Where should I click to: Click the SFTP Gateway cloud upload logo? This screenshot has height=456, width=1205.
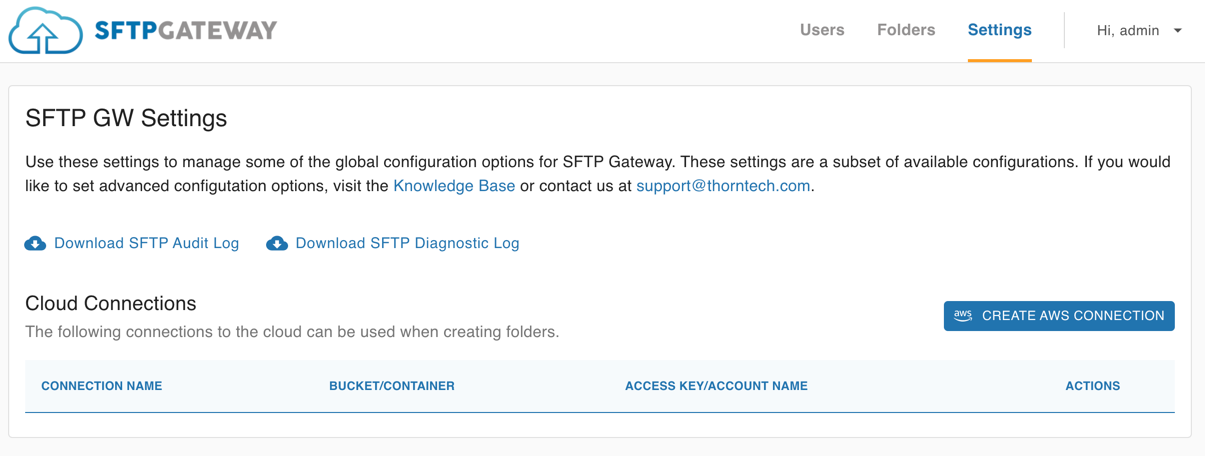45,31
